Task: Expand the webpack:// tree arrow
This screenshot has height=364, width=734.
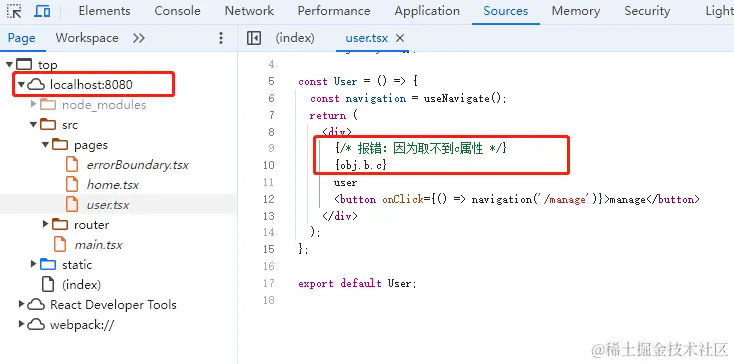Action: point(21,324)
